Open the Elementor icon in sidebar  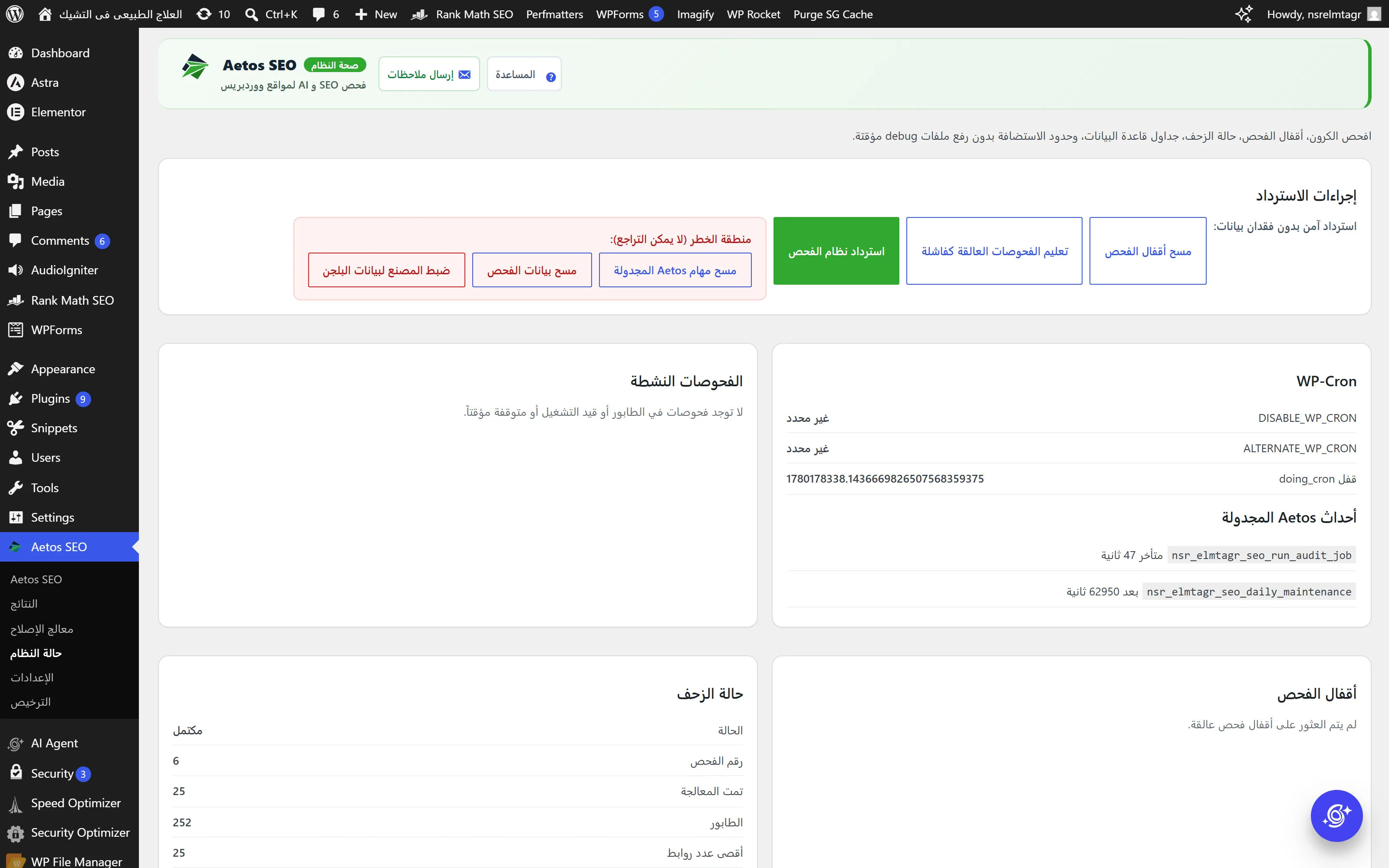(16, 112)
